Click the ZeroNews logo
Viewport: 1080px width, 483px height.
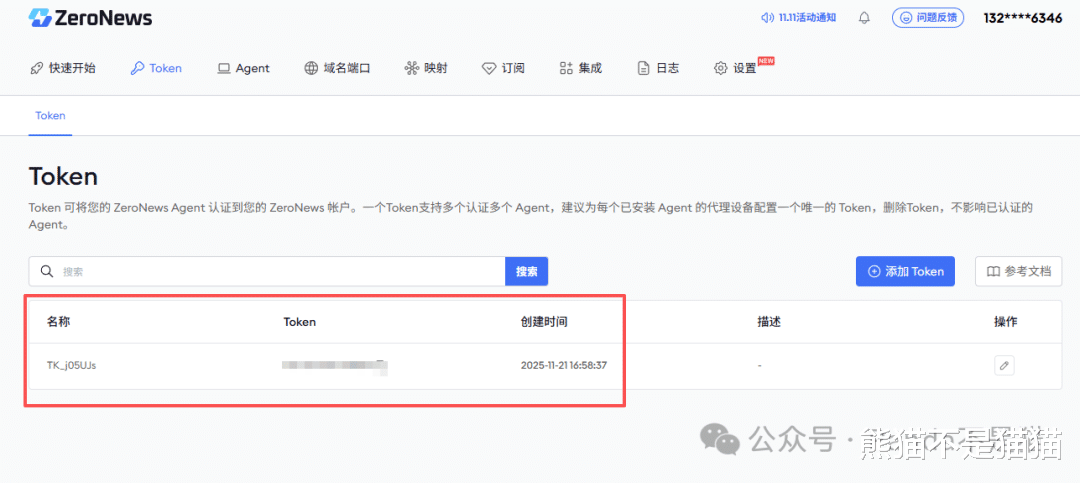[x=90, y=18]
